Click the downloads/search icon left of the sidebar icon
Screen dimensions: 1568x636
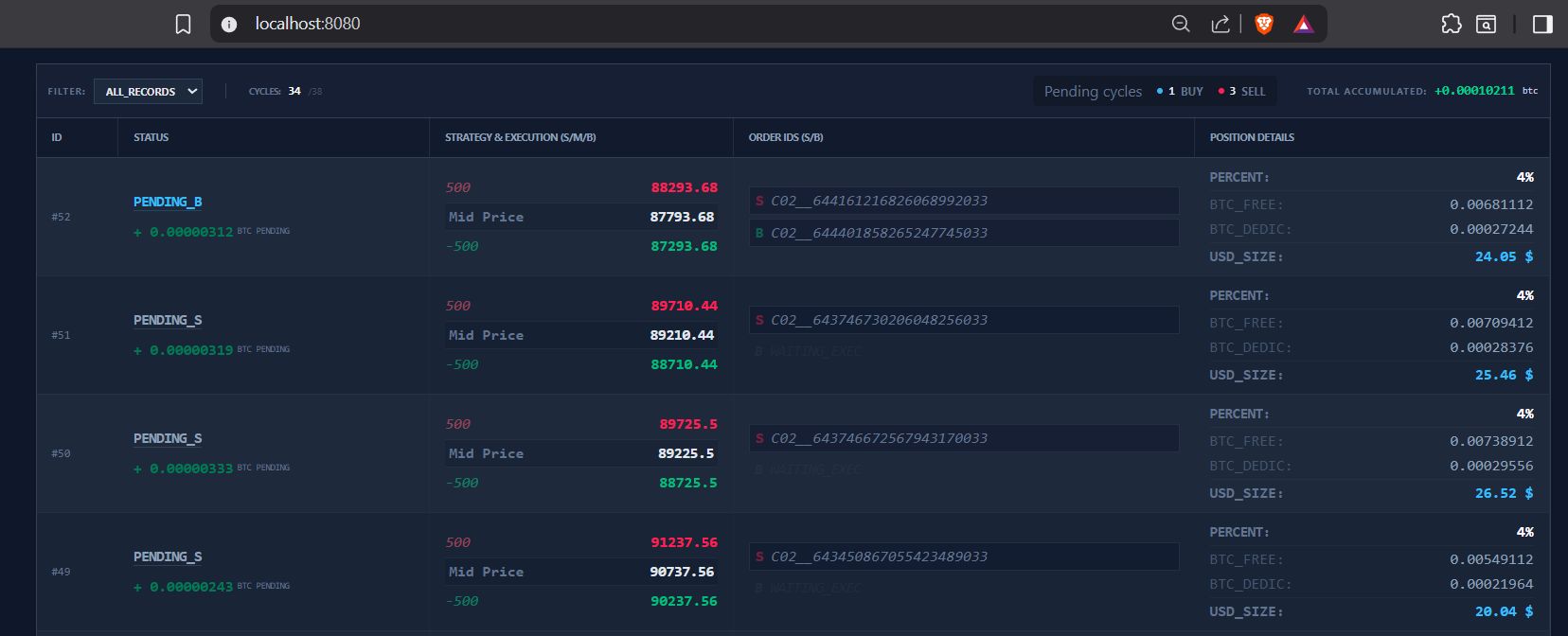tap(1487, 24)
